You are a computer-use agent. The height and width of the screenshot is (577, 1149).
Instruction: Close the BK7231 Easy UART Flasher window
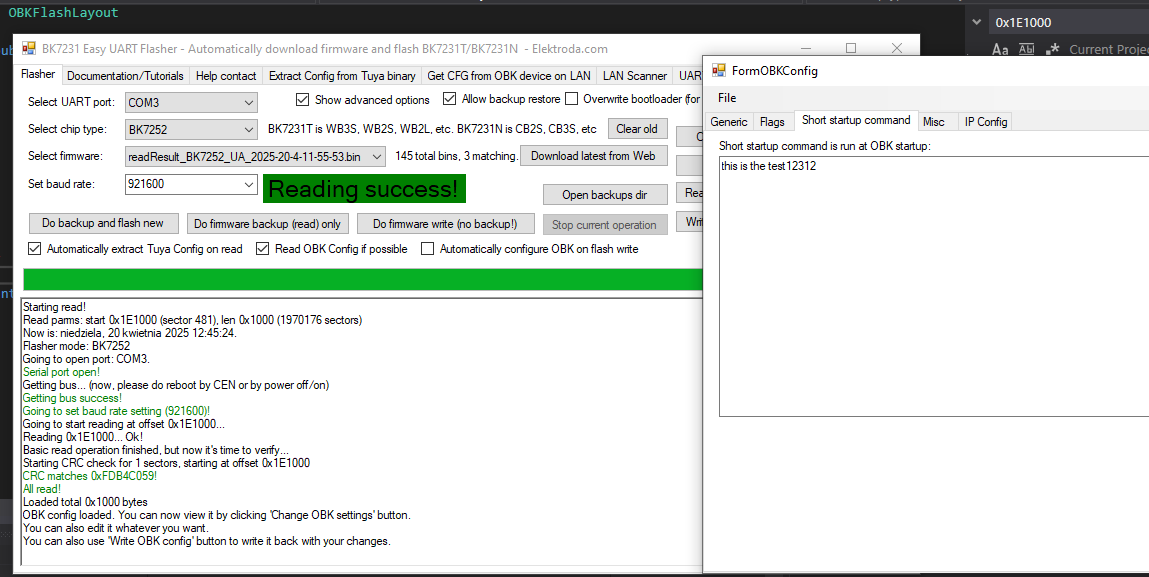tap(896, 48)
